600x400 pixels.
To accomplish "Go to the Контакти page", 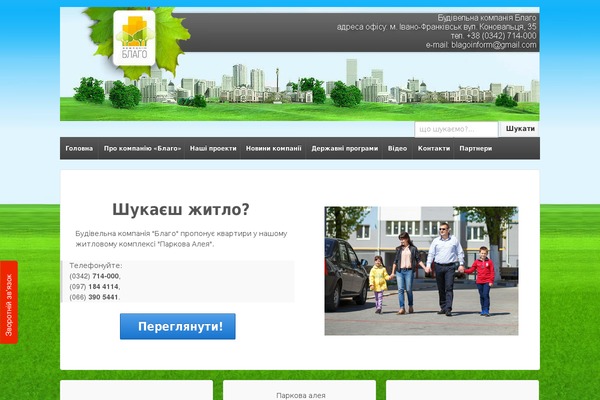I will (433, 148).
